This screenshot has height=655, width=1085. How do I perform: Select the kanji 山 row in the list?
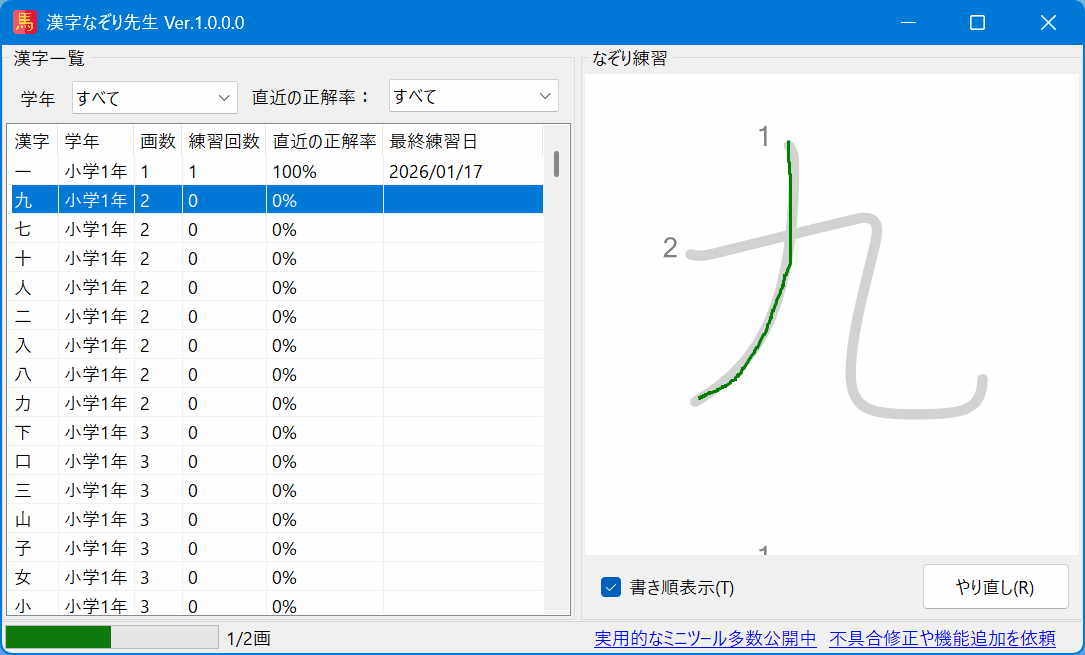tap(31, 519)
